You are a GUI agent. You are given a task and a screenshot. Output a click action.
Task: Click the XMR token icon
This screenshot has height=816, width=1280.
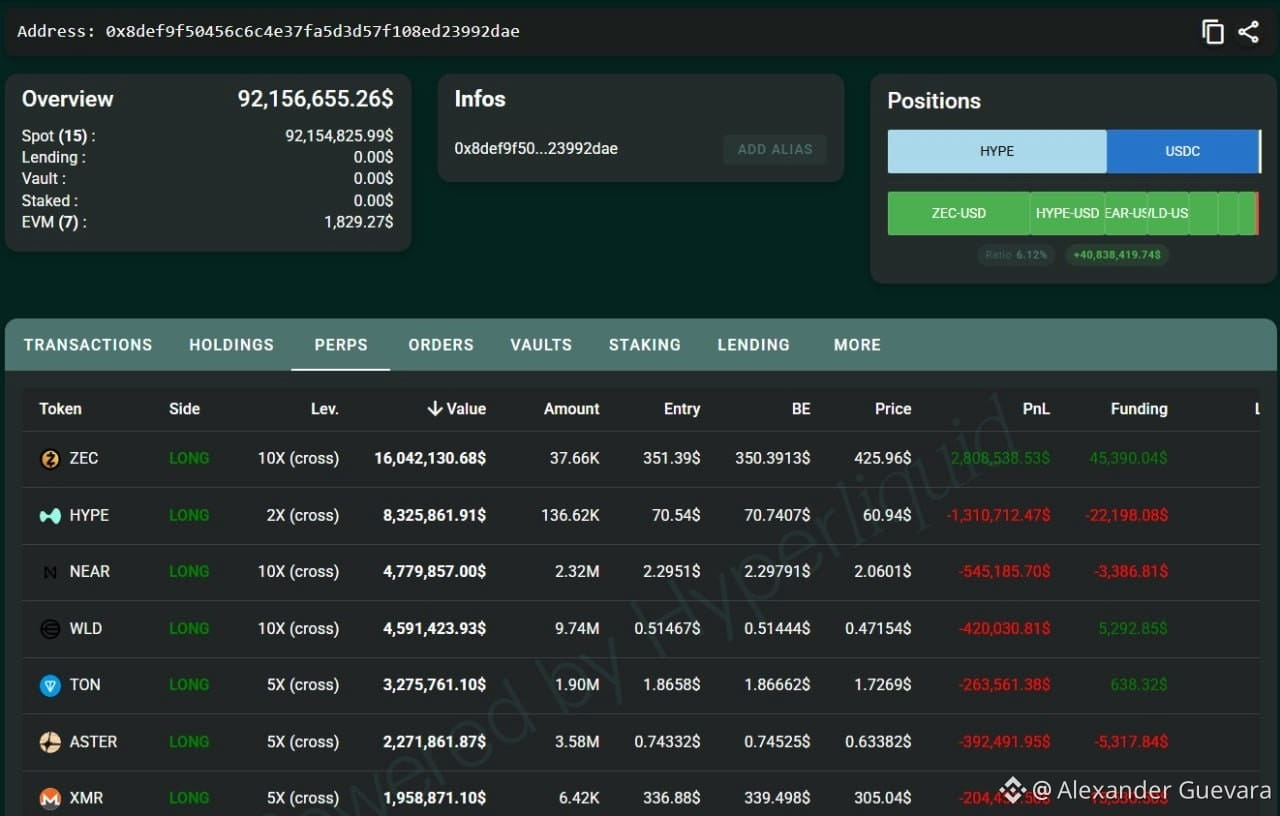click(x=50, y=798)
